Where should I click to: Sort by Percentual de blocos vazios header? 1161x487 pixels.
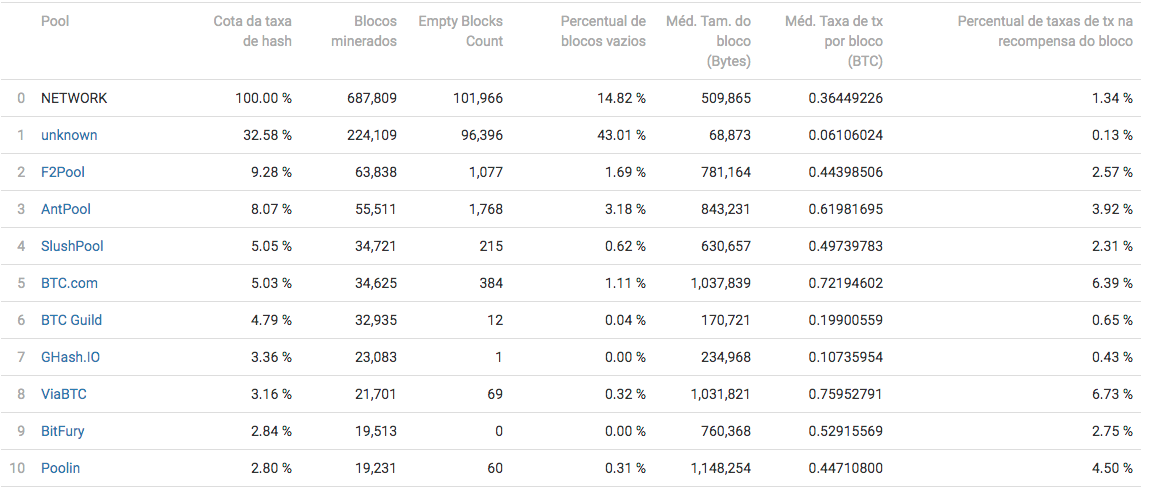click(603, 31)
